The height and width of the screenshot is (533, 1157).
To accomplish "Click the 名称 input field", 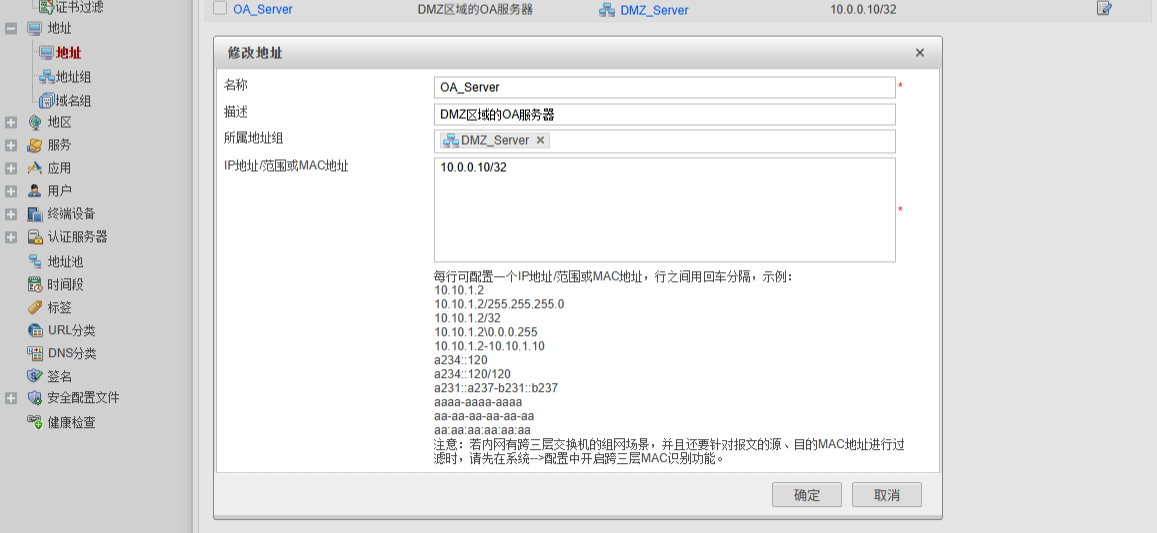I will click(664, 87).
